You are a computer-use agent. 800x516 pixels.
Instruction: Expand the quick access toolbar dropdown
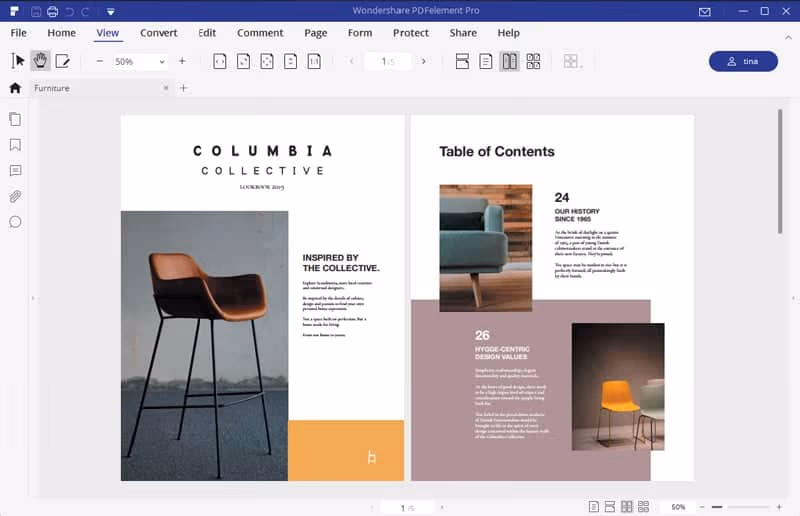click(x=109, y=12)
